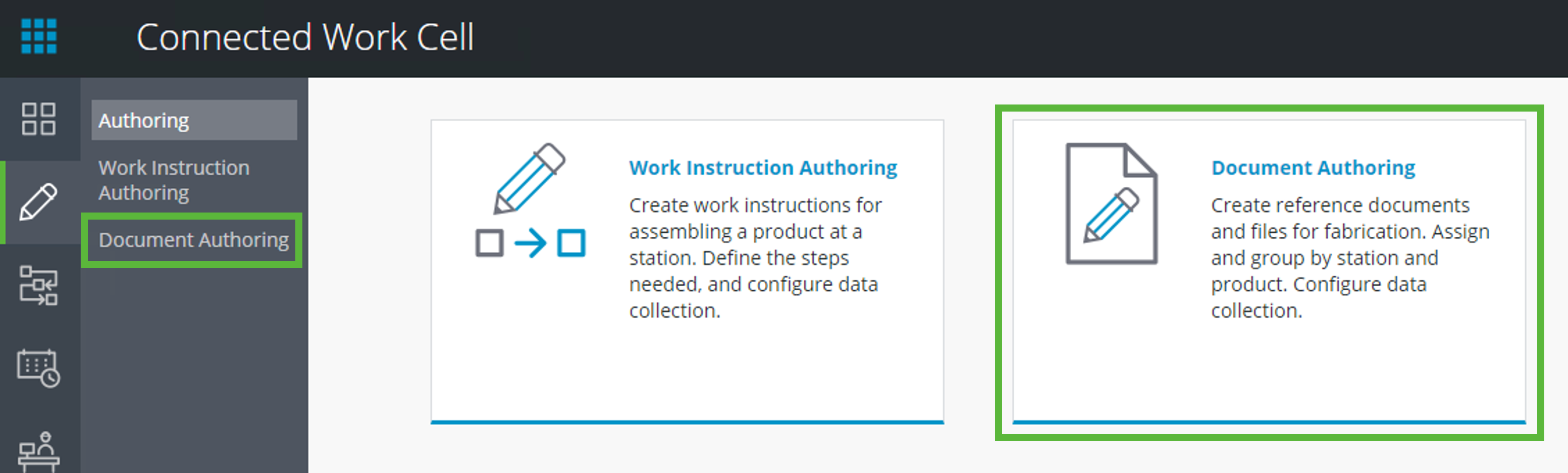Click the Connected Work Cell title
The image size is (1568, 473).
(x=307, y=38)
